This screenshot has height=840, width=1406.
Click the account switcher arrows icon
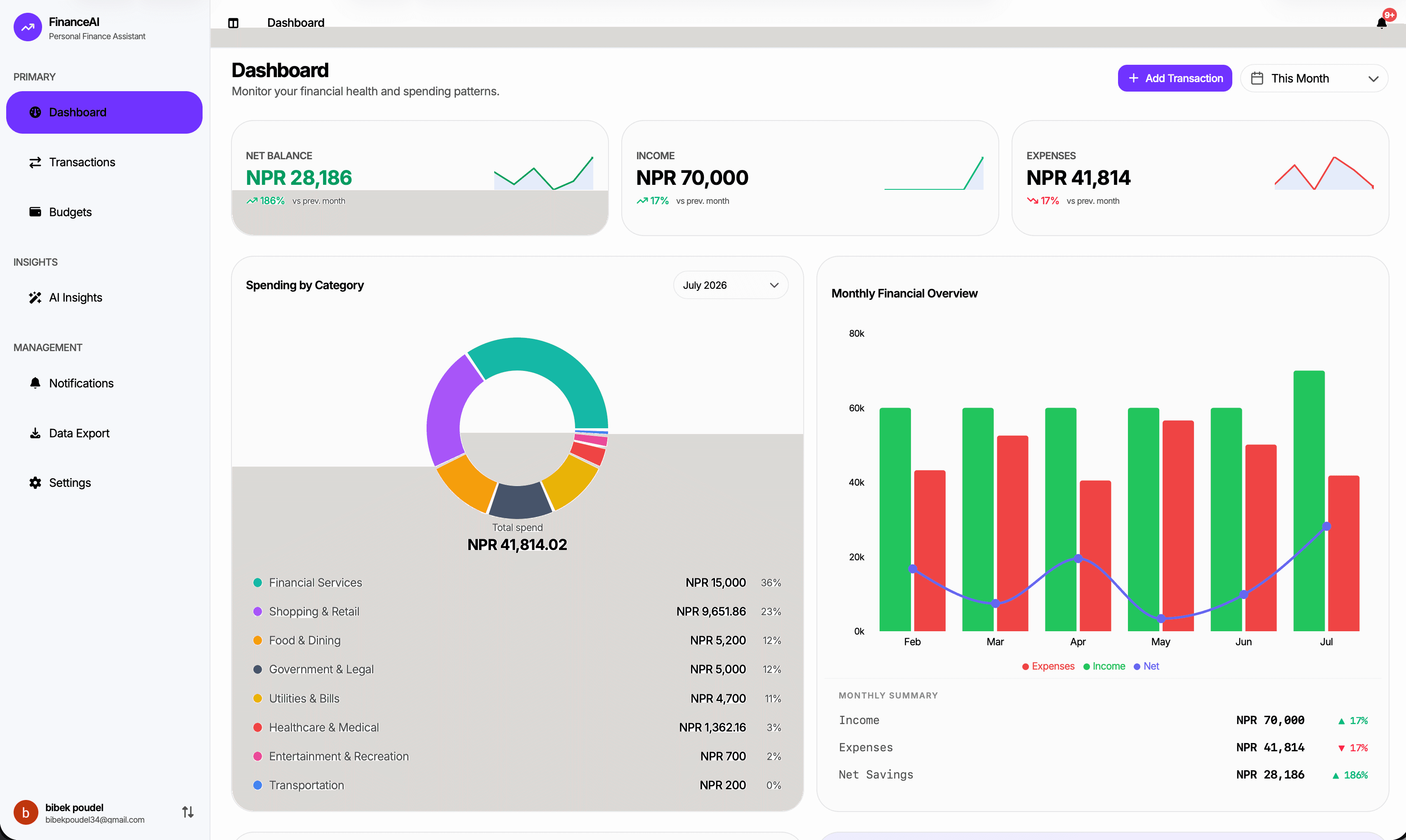tap(188, 812)
